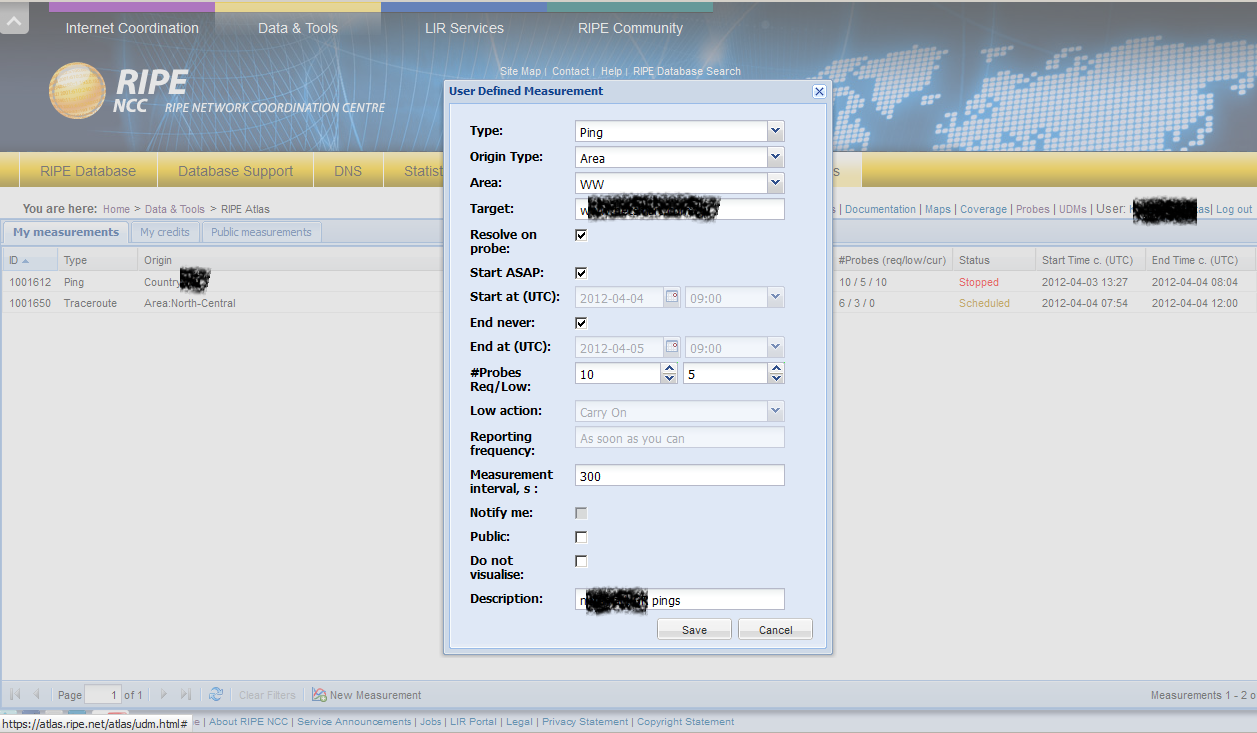Image resolution: width=1257 pixels, height=733 pixels.
Task: Open the calendar picker for End at
Action: 672,348
